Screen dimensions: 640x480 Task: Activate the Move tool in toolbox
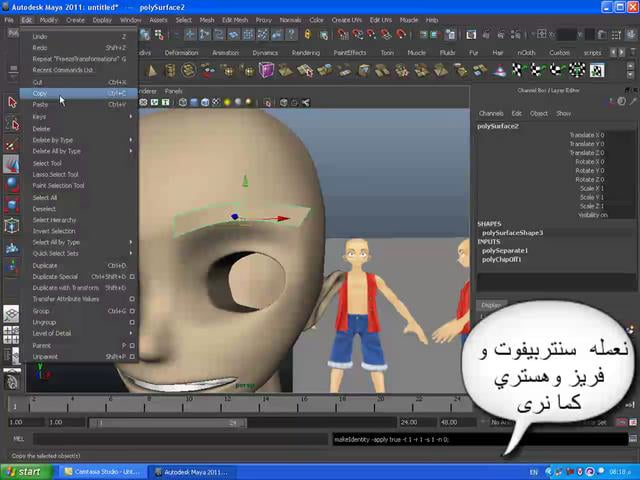11,164
